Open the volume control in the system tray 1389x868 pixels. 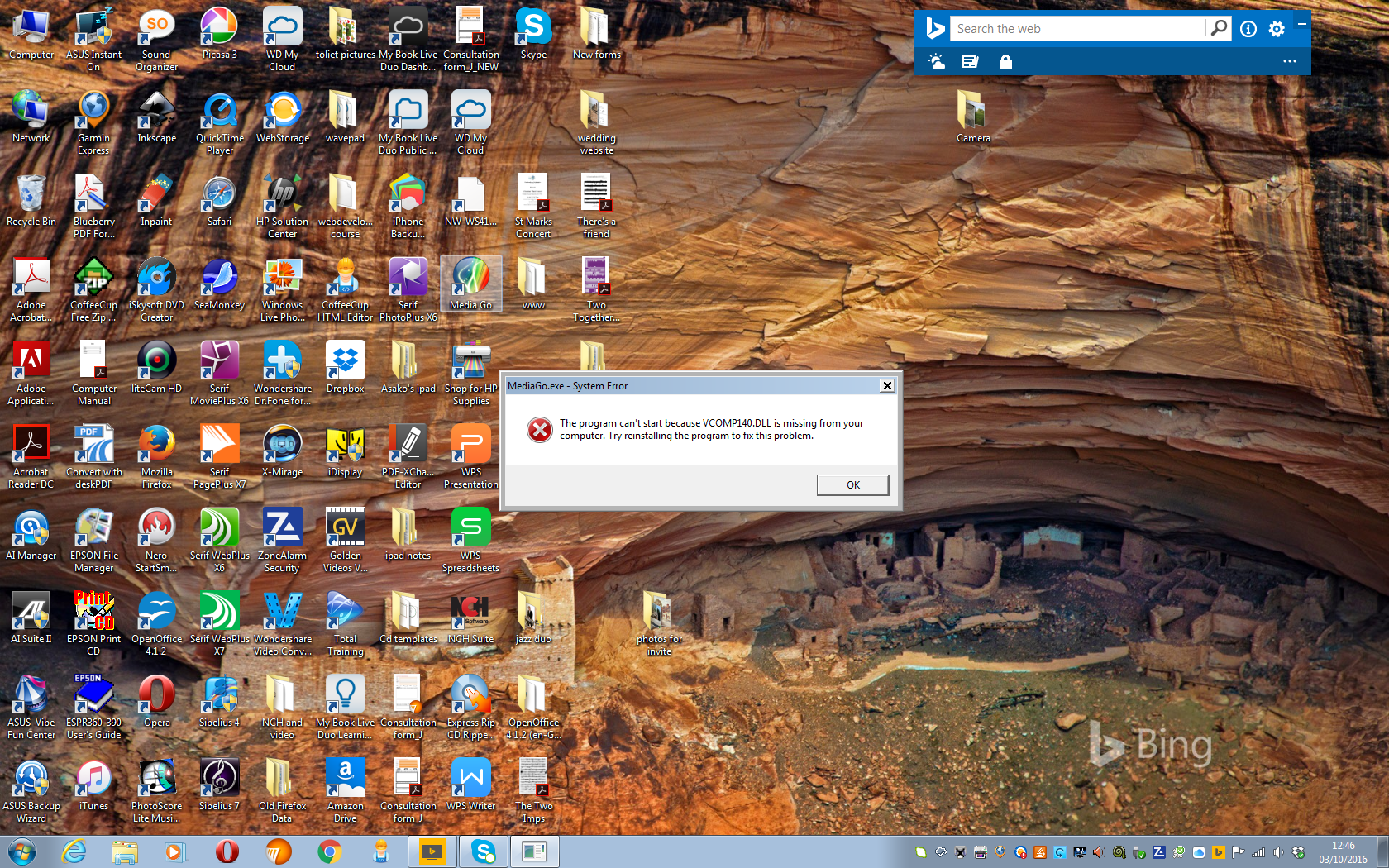[1277, 852]
